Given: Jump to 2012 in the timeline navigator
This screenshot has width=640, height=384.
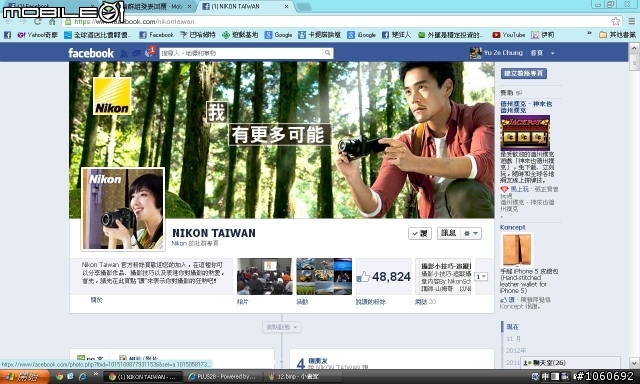Looking at the screenshot, I should (x=516, y=351).
